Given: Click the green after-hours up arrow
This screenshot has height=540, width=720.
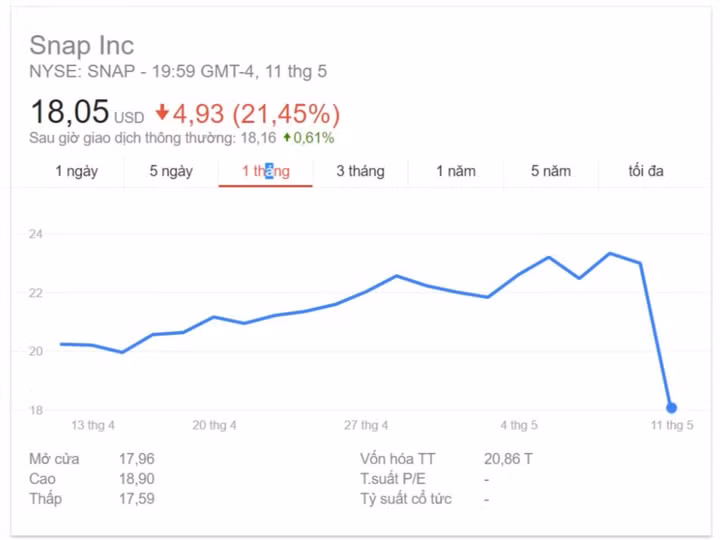Looking at the screenshot, I should pos(286,138).
